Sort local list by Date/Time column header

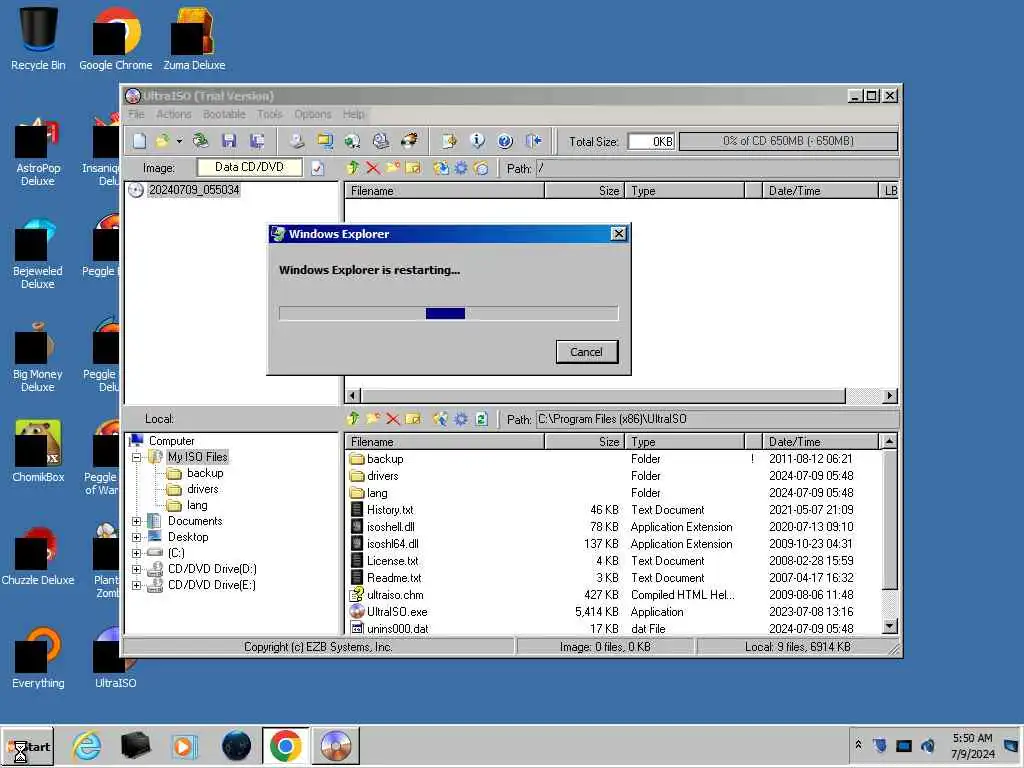point(820,441)
